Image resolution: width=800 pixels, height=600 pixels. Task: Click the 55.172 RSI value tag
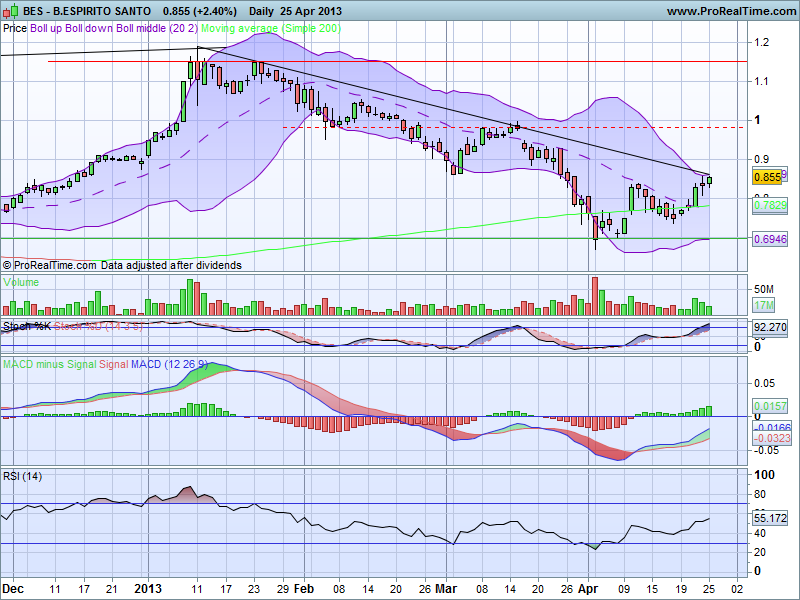[x=770, y=518]
